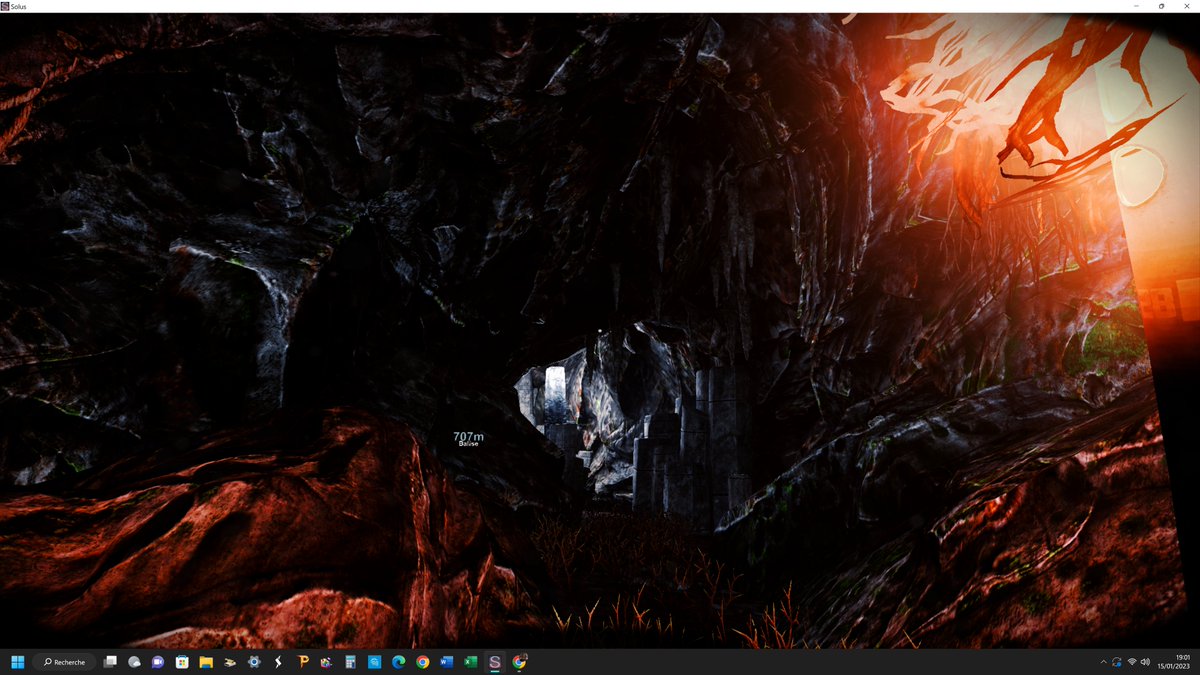Restore down the Solus window
This screenshot has width=1200, height=675.
[1161, 6]
